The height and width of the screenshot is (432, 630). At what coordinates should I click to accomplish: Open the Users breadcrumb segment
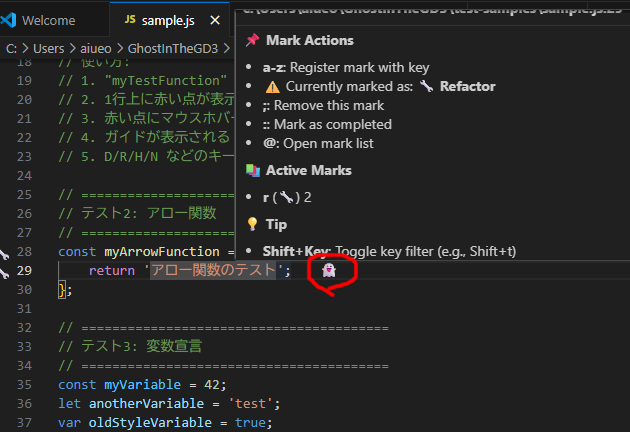pos(49,49)
